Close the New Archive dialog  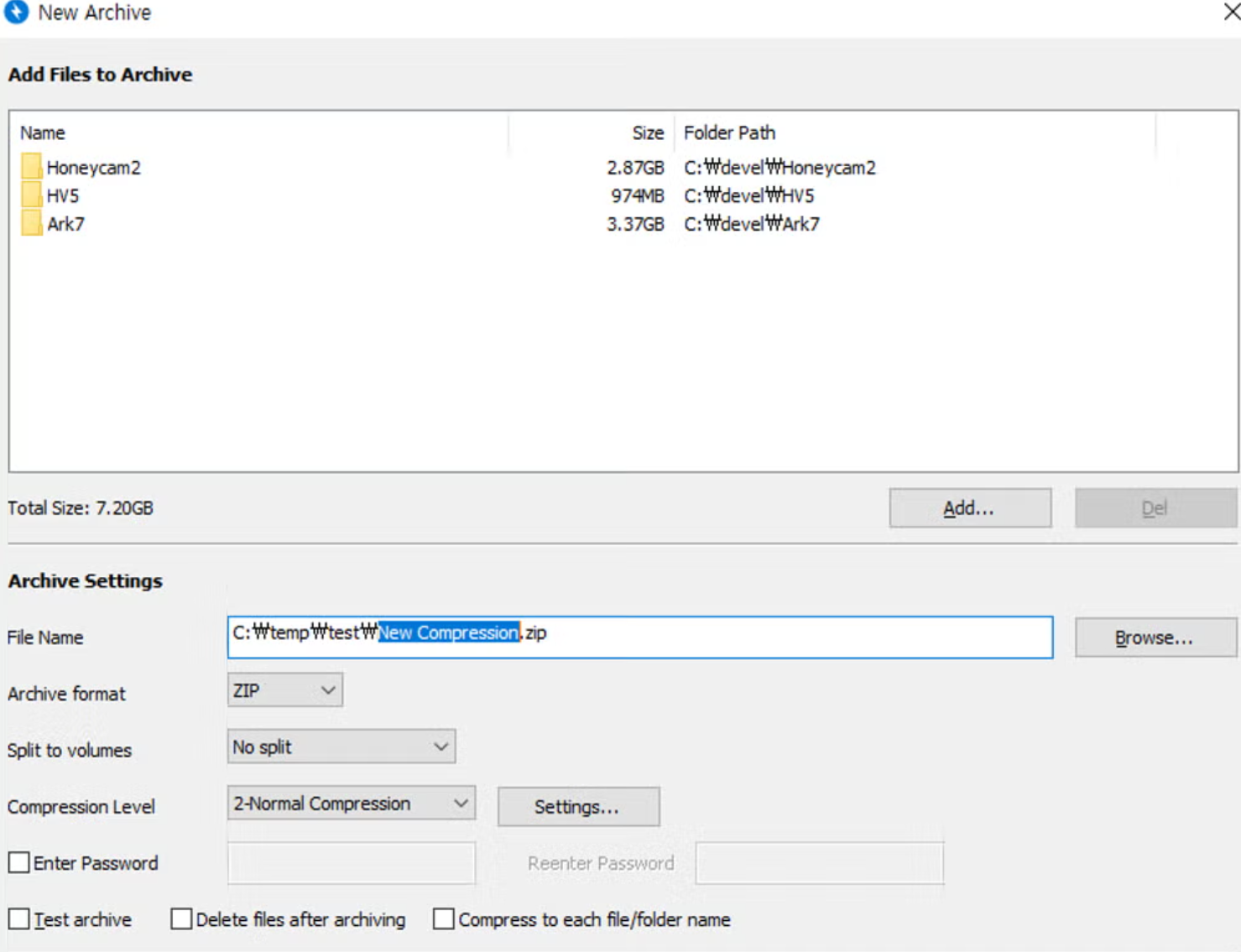tap(1231, 12)
